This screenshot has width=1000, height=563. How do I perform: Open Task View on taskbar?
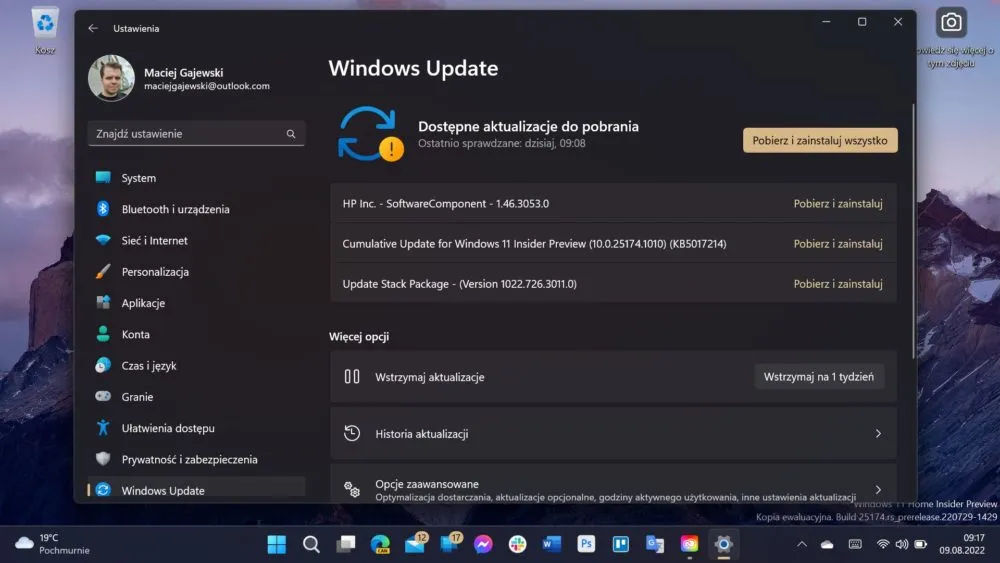tap(346, 544)
